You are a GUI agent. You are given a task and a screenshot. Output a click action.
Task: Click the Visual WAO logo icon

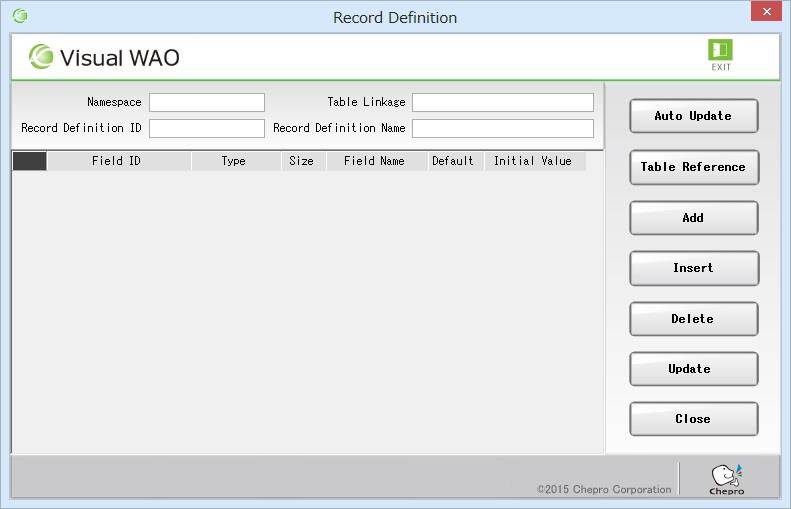41,57
